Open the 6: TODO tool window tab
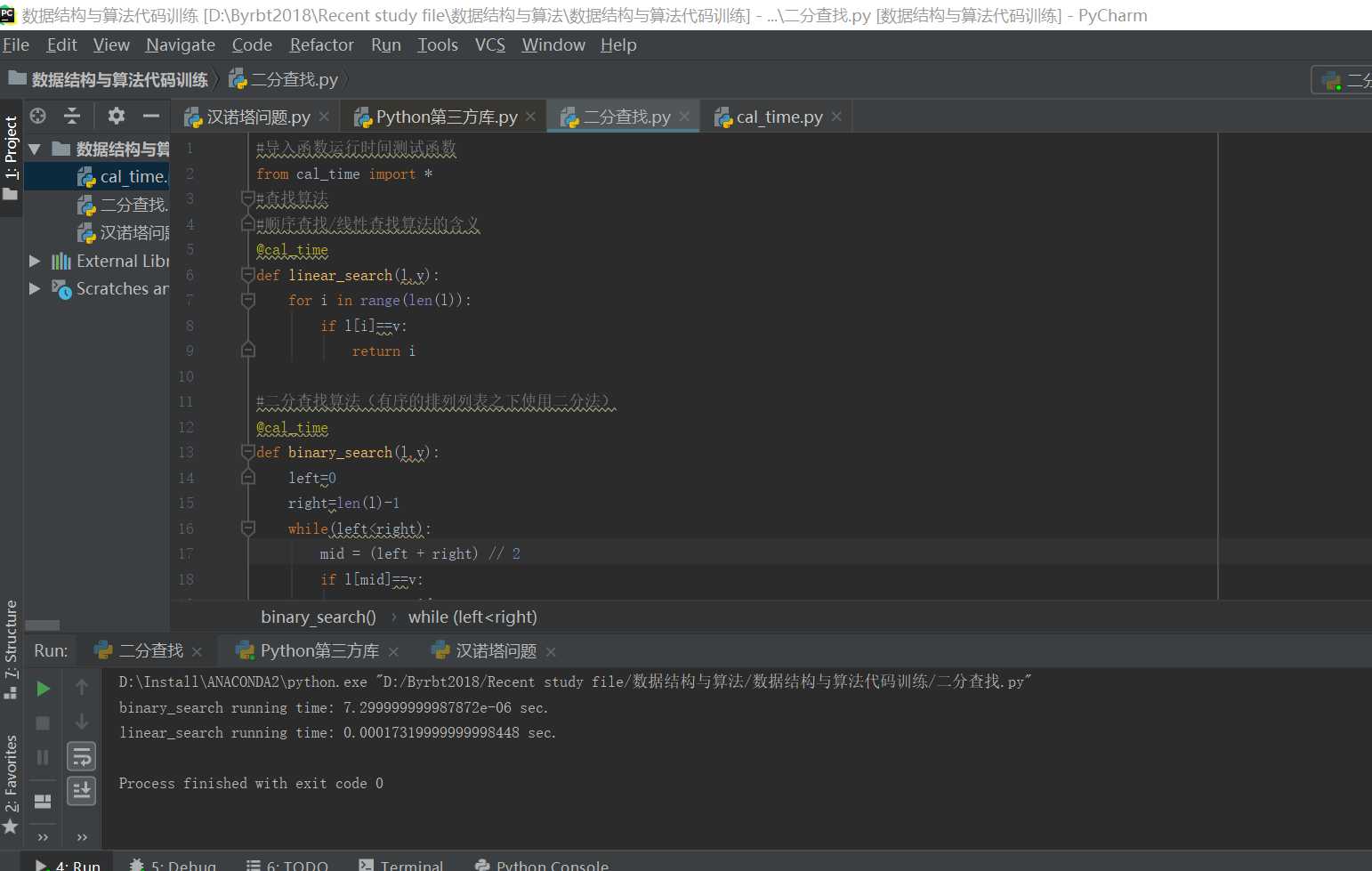Viewport: 1372px width, 871px height. point(287,865)
